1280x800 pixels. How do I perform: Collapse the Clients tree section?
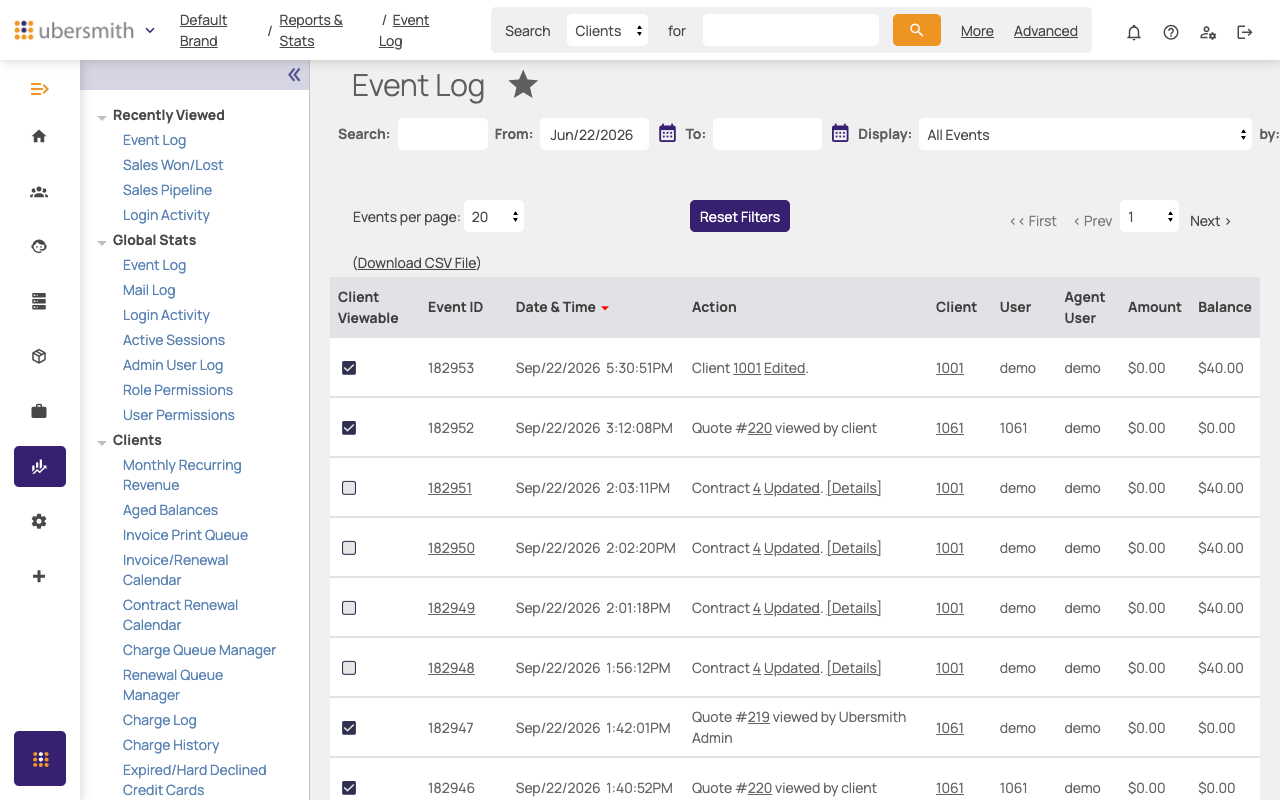click(x=102, y=442)
